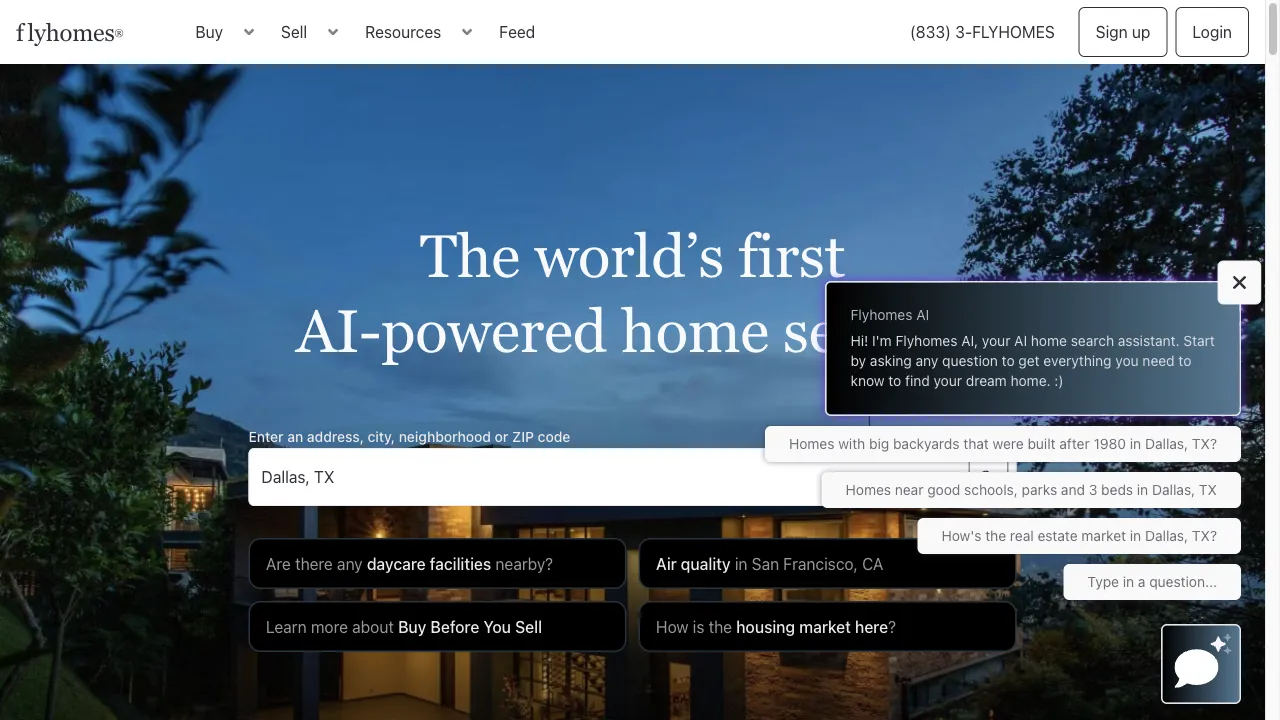Click the flyhomes logo
Viewport: 1280px width, 720px height.
69,32
